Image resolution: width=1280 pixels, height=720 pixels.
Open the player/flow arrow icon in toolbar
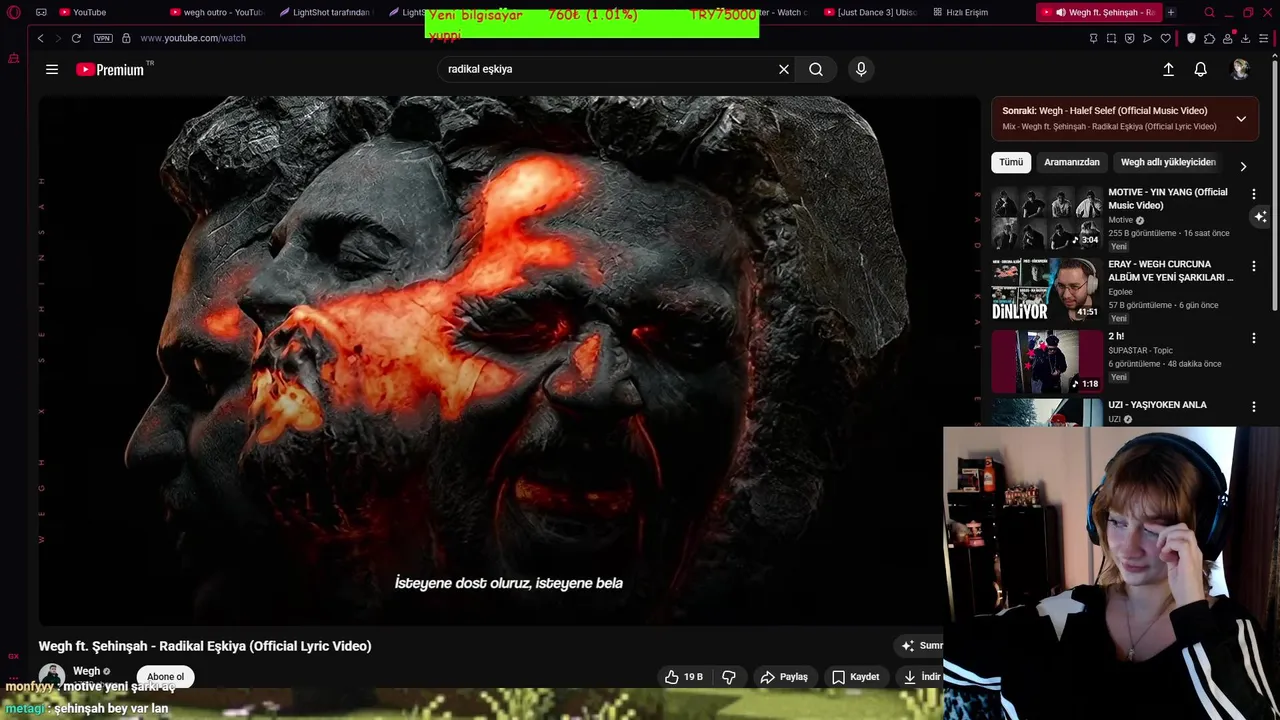pos(1147,38)
